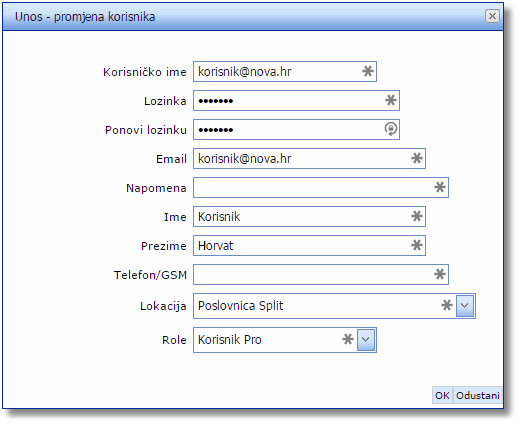Image resolution: width=518 pixels, height=423 pixels.
Task: Click the lock icon in Ponovi lozinku field
Action: point(391,129)
